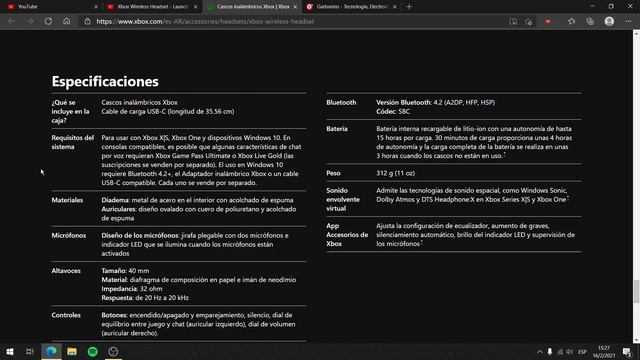
Task: Click the "Materiales" row label
Action: 67,200
